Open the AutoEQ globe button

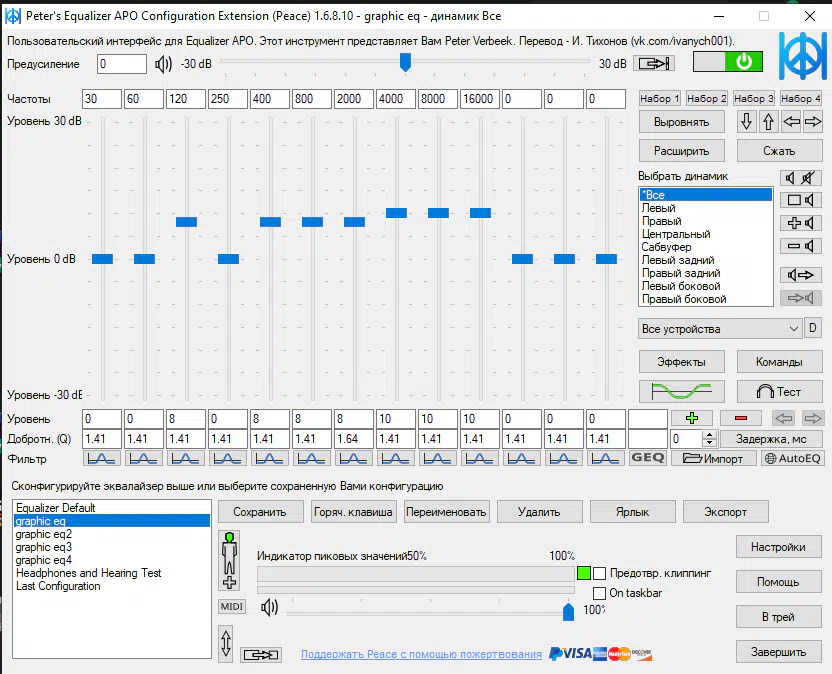(x=792, y=458)
